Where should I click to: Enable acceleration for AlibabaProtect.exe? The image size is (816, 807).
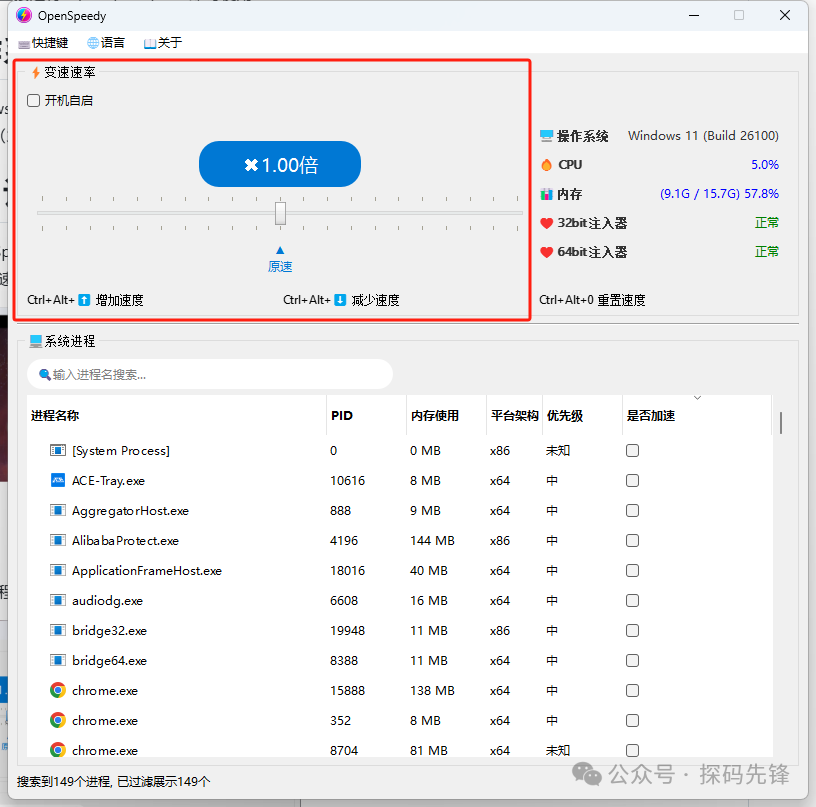tap(632, 541)
